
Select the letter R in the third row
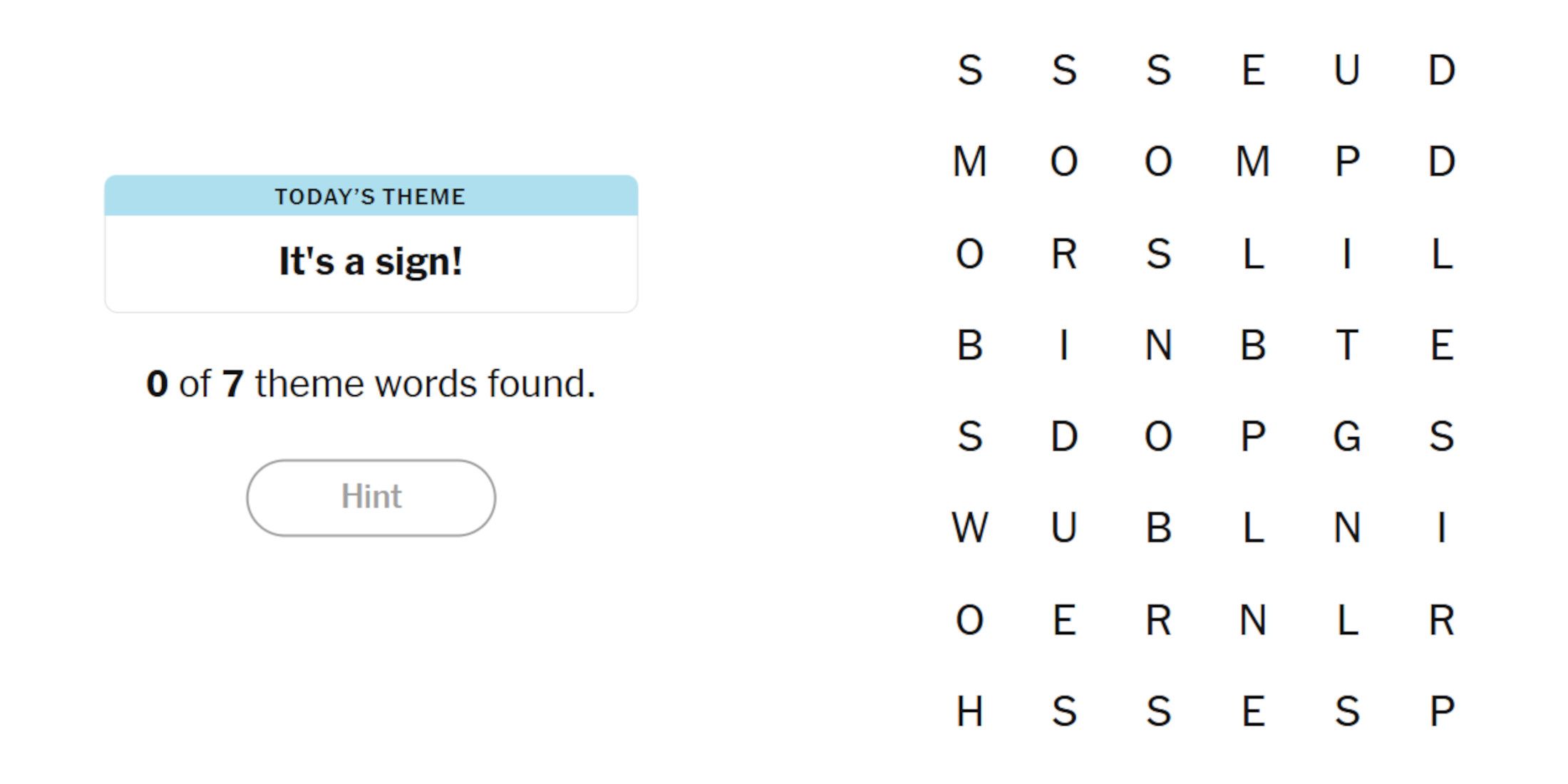pyautogui.click(x=1064, y=254)
